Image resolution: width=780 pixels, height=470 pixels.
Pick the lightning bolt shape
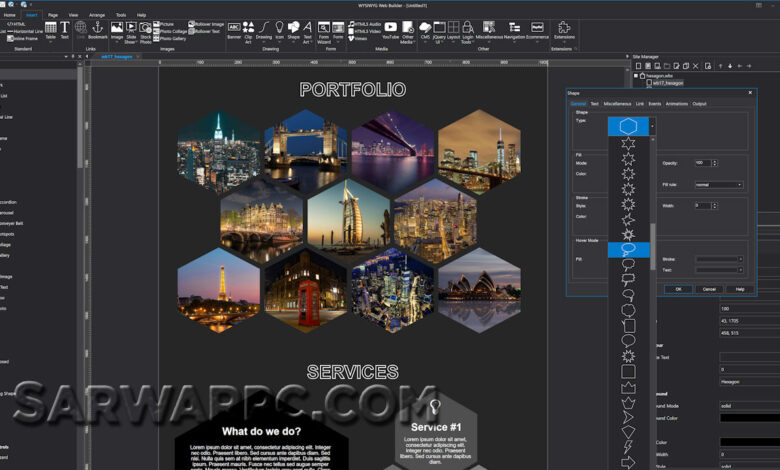click(x=628, y=447)
